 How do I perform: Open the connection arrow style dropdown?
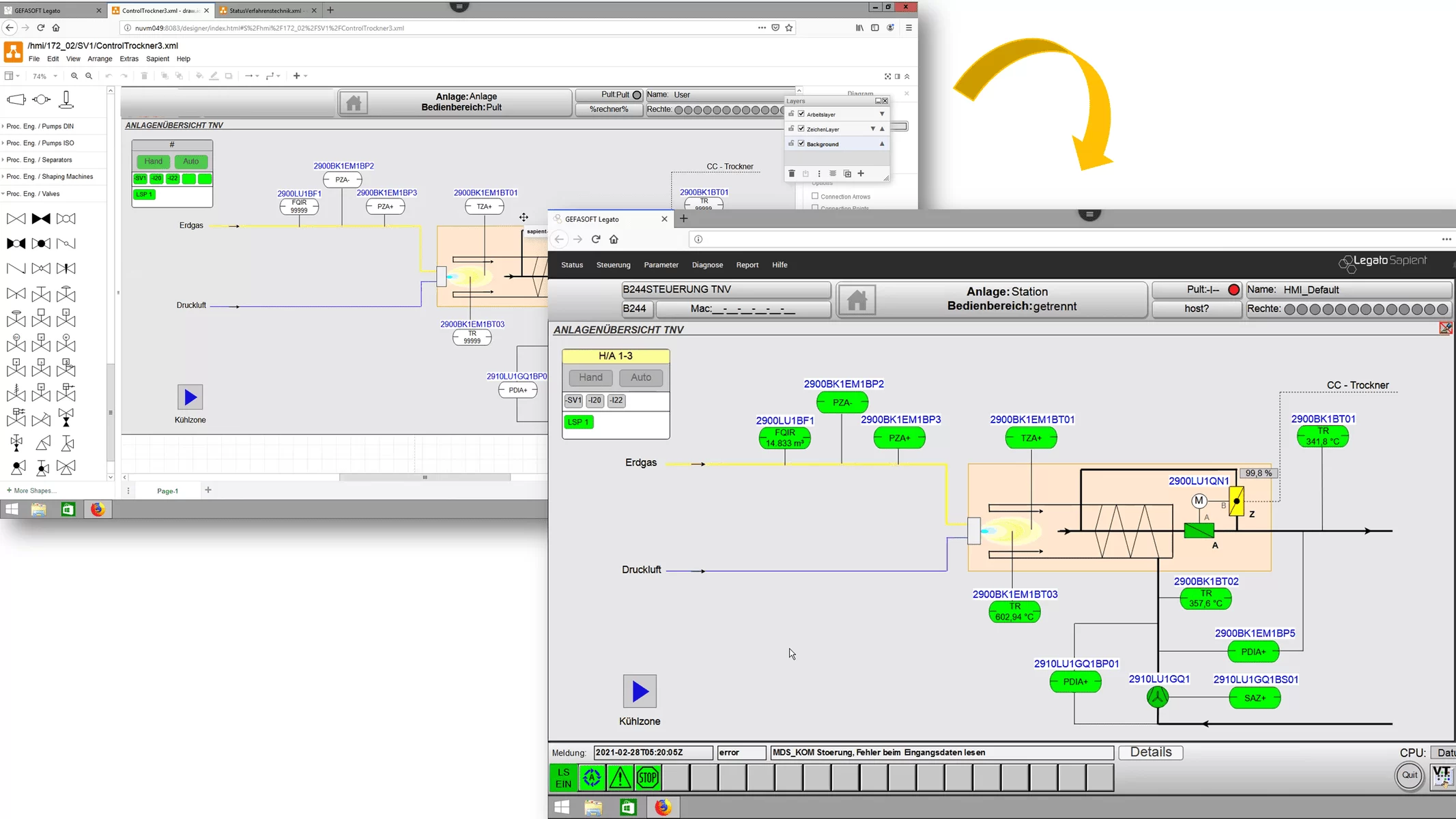click(252, 76)
